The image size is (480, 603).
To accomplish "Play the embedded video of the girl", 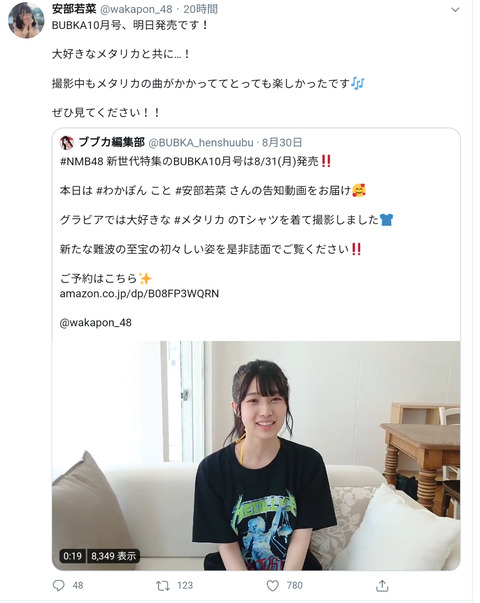I will coord(256,455).
